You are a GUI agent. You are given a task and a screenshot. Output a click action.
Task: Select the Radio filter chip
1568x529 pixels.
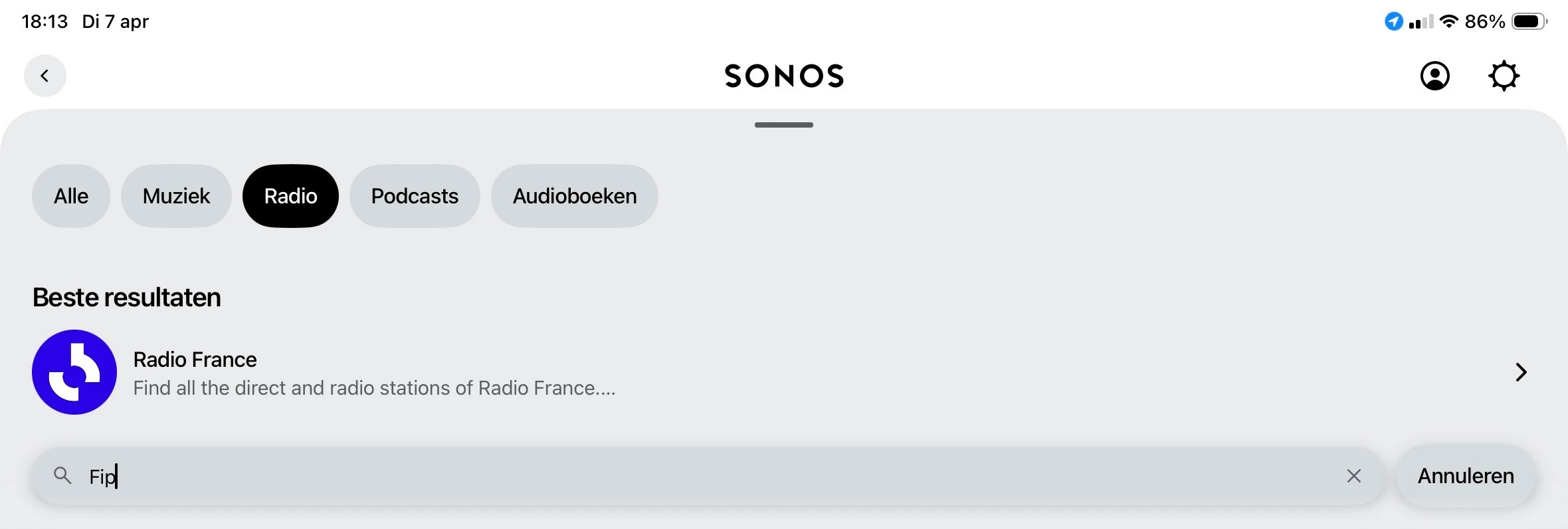[290, 196]
